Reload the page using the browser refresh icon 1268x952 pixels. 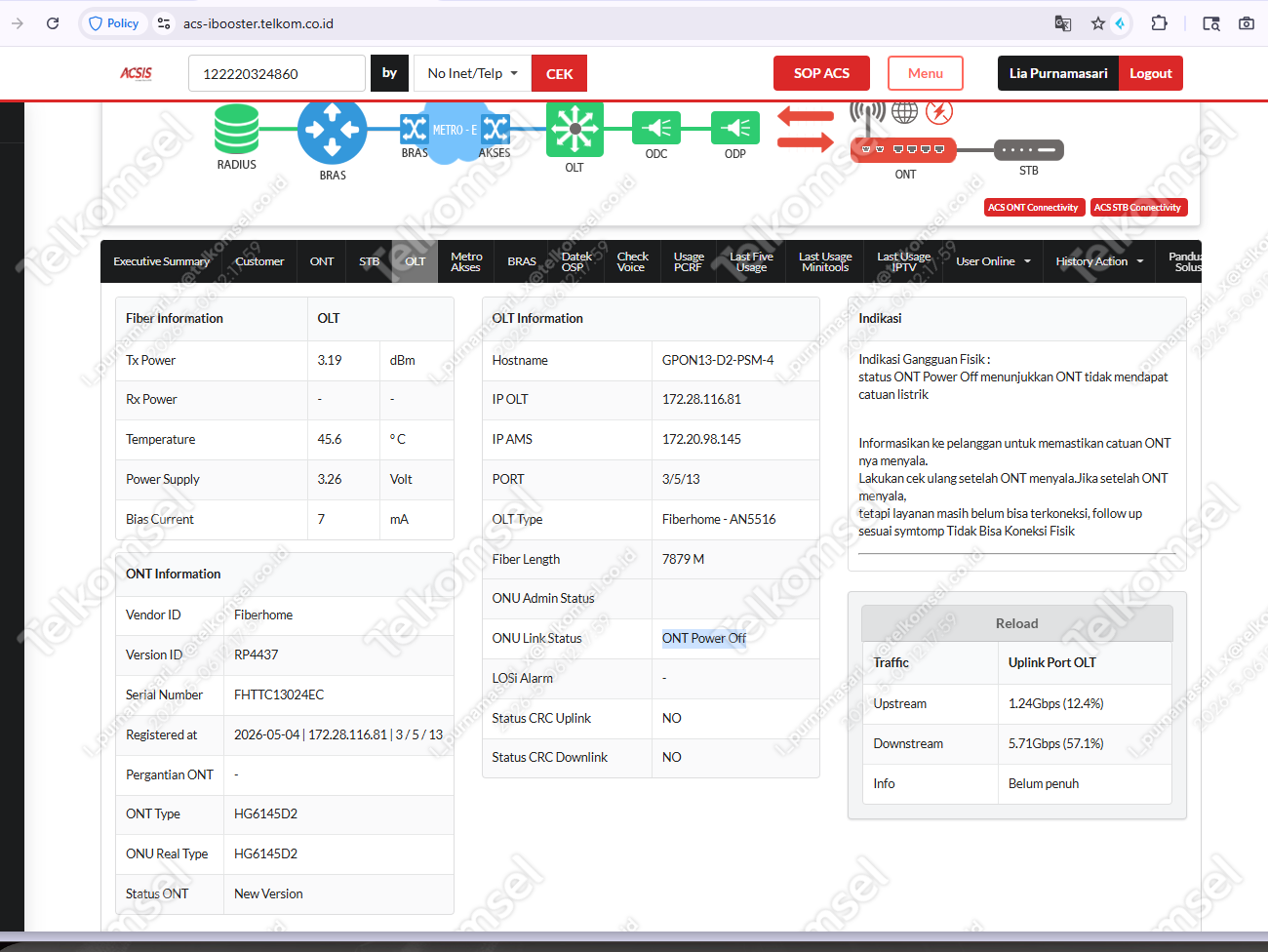pyautogui.click(x=53, y=23)
